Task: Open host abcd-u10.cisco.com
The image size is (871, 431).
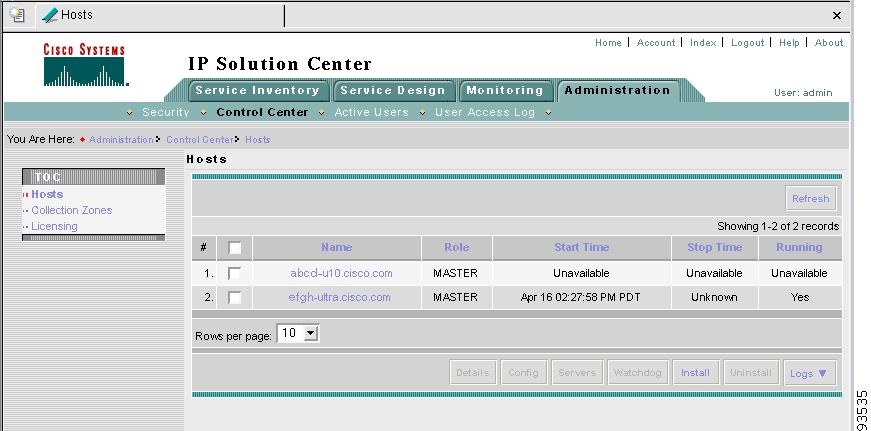Action: [341, 273]
